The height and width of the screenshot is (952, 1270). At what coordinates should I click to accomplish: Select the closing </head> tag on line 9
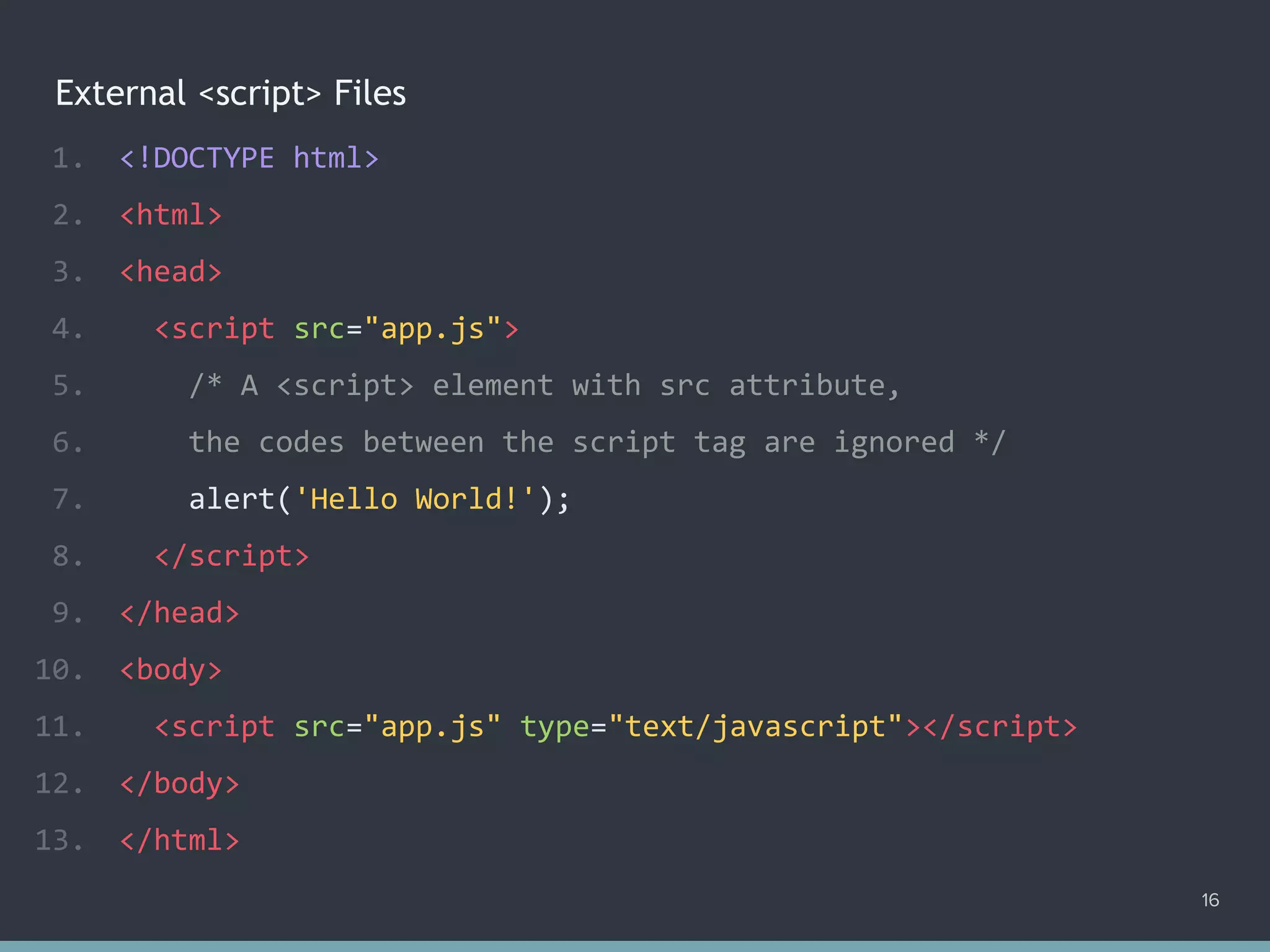[x=179, y=612]
